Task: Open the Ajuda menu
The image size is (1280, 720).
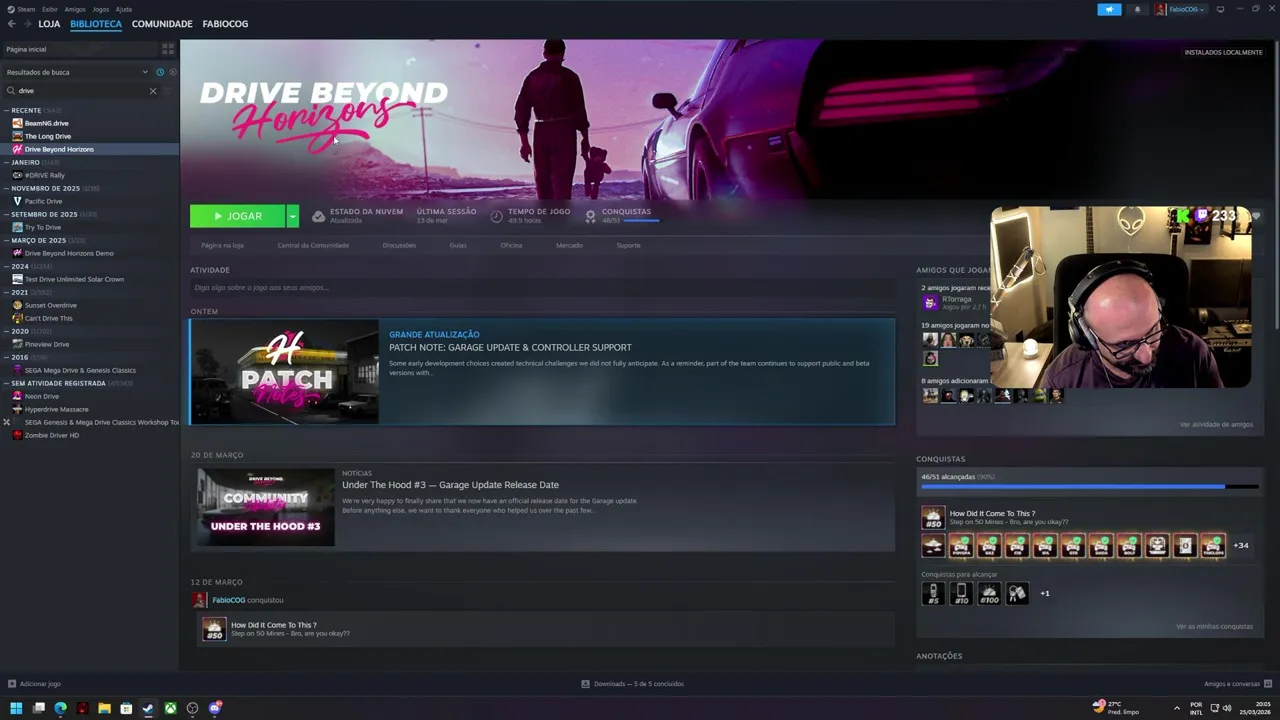Action: [123, 9]
